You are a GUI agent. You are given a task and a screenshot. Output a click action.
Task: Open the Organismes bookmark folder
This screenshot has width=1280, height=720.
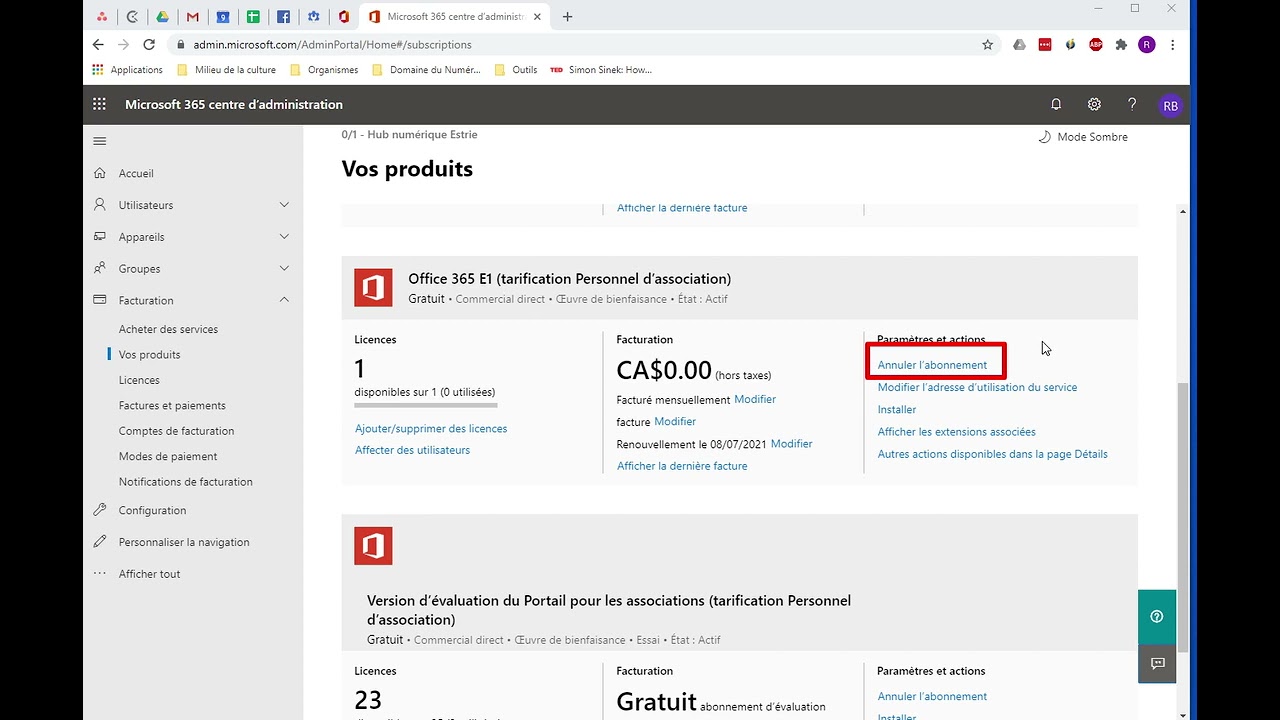(x=324, y=70)
